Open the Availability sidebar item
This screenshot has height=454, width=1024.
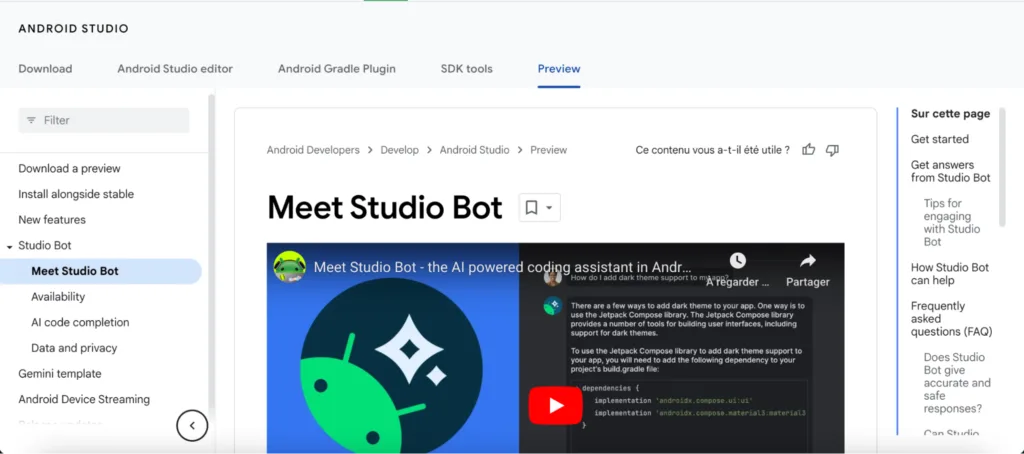pyautogui.click(x=58, y=297)
